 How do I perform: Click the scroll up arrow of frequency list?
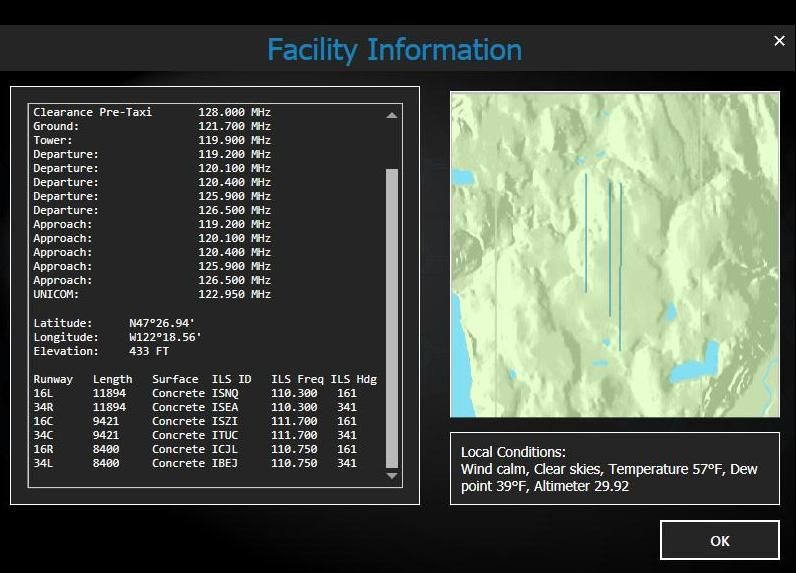[x=391, y=115]
